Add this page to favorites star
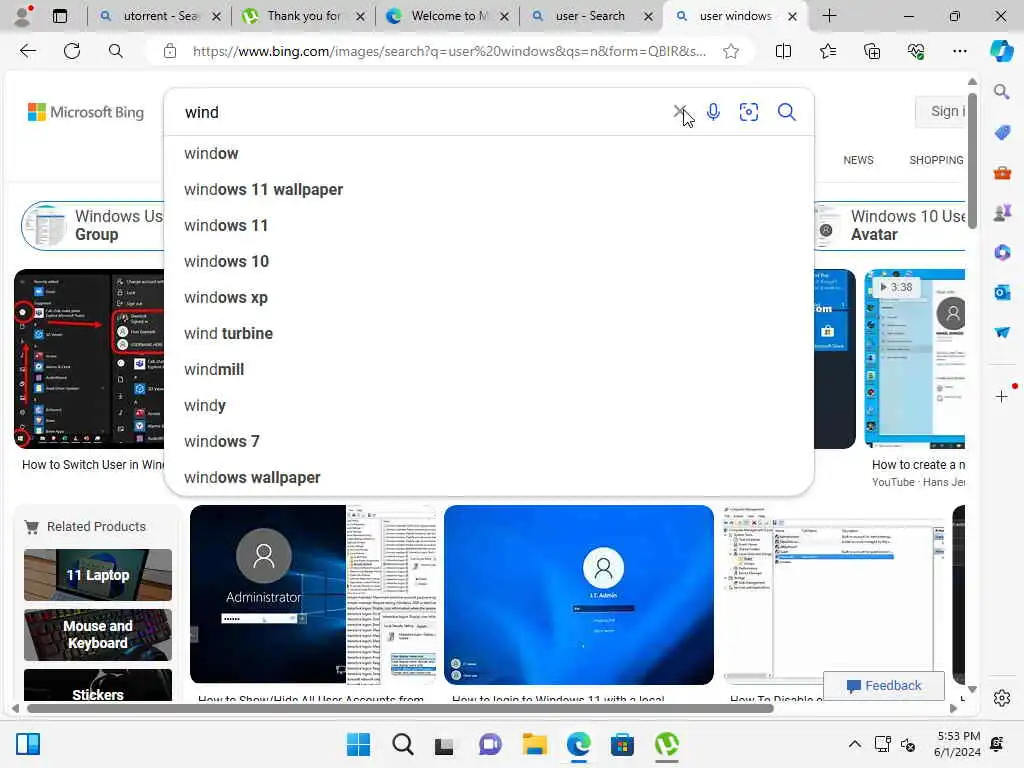This screenshot has width=1024, height=768. (x=731, y=51)
